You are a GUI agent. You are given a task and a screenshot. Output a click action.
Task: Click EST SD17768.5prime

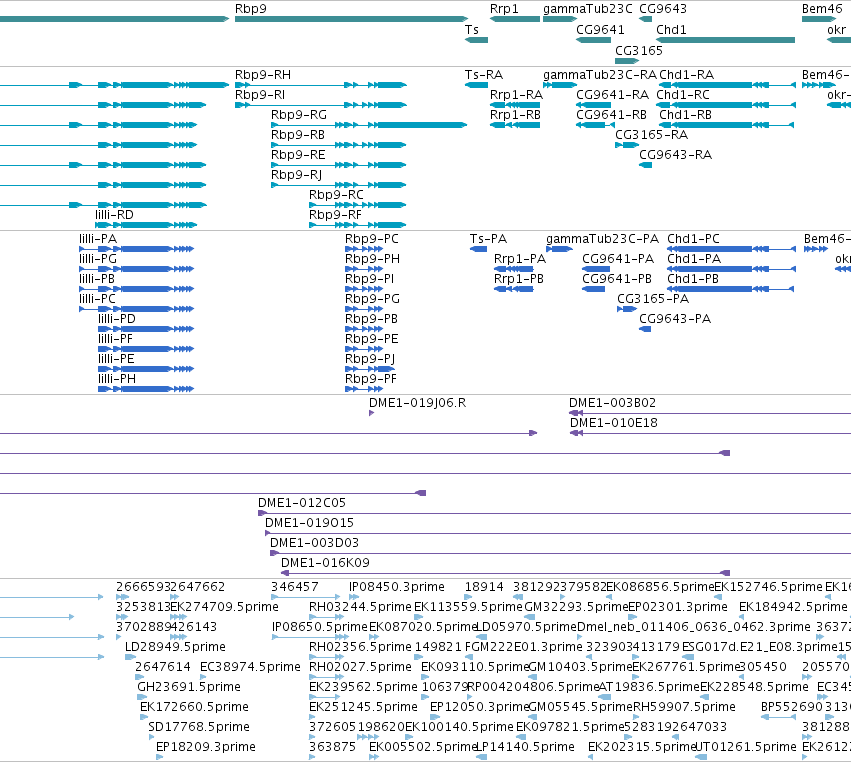point(152,737)
